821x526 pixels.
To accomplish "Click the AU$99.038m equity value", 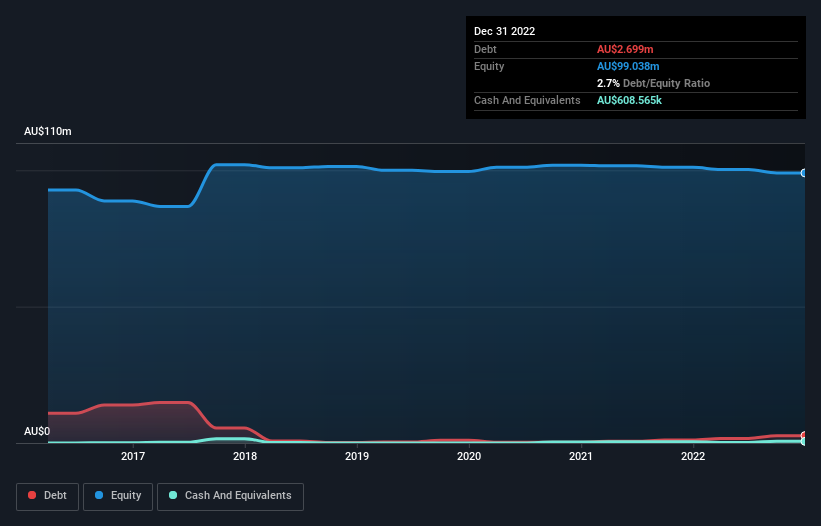I will (628, 66).
